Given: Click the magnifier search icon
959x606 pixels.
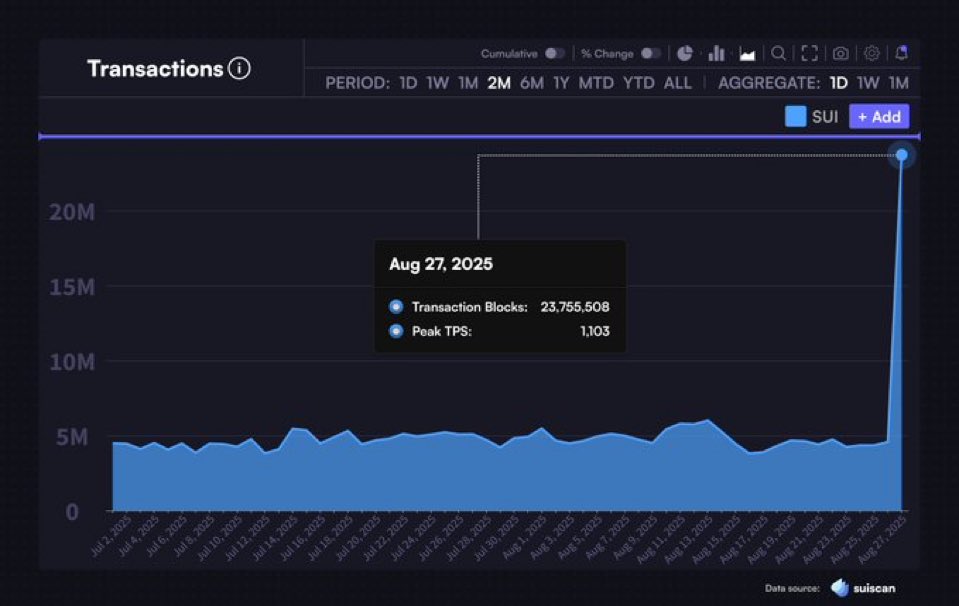Looking at the screenshot, I should tap(779, 54).
